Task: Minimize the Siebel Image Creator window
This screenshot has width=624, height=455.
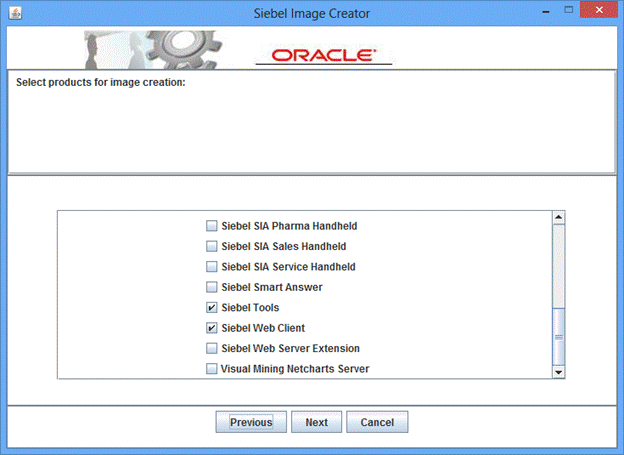Action: tap(546, 12)
